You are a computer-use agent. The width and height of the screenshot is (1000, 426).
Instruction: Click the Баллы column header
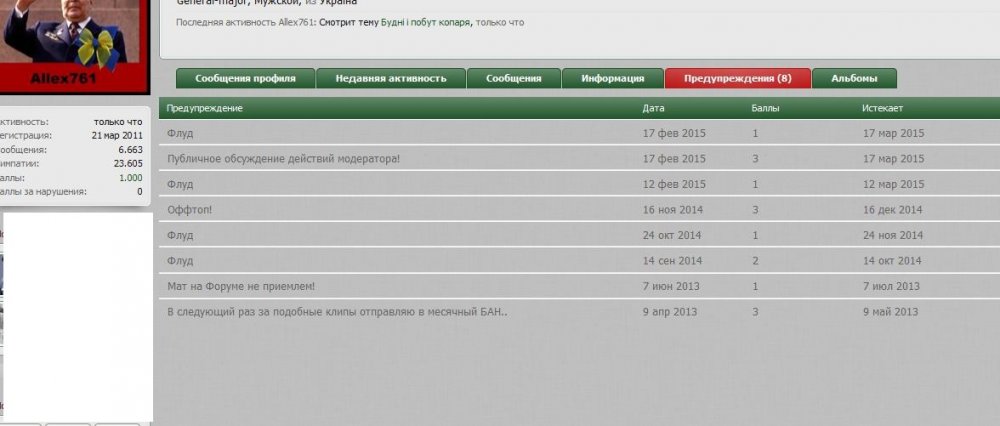point(765,108)
